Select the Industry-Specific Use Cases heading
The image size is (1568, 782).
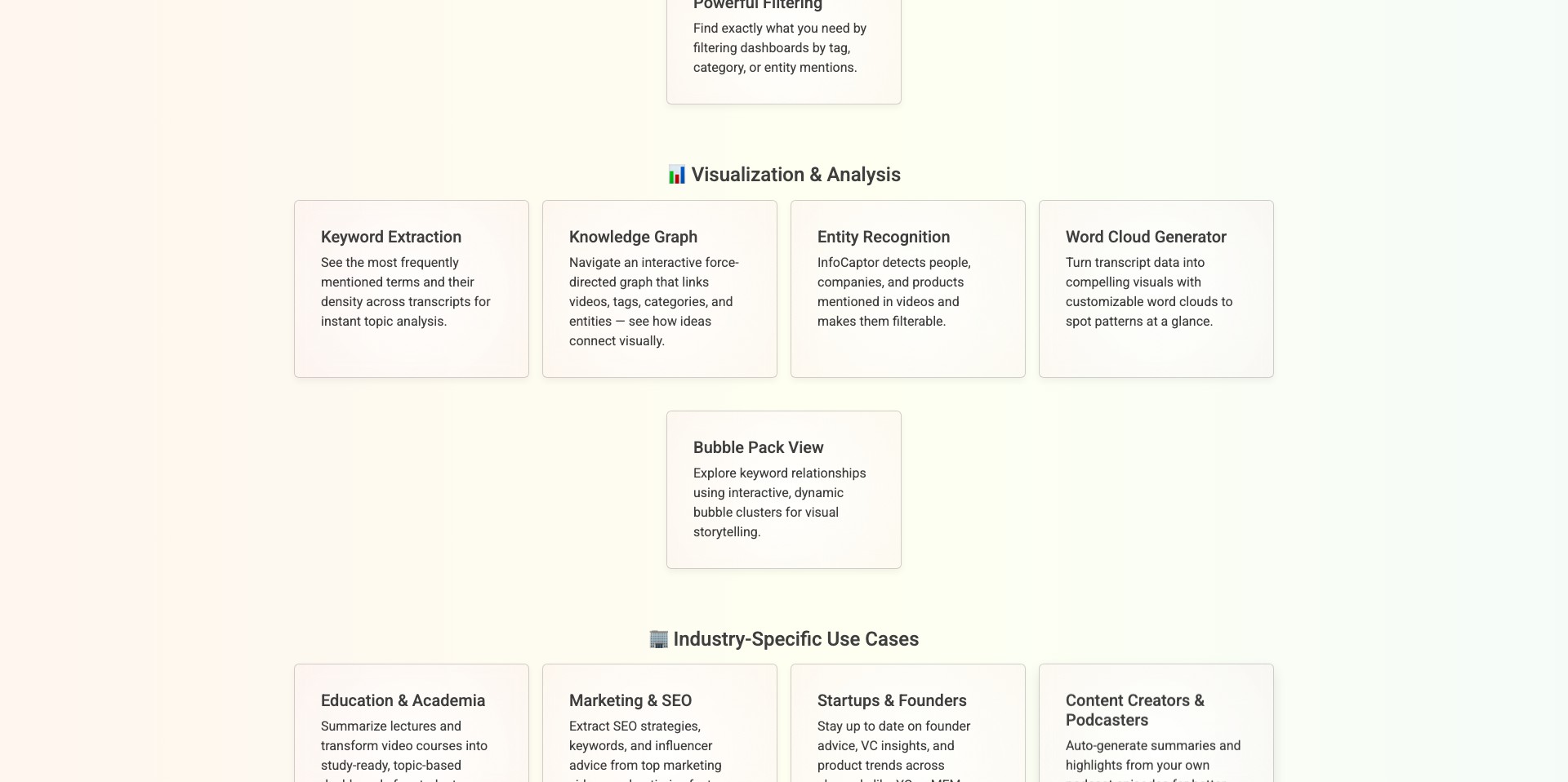click(784, 639)
